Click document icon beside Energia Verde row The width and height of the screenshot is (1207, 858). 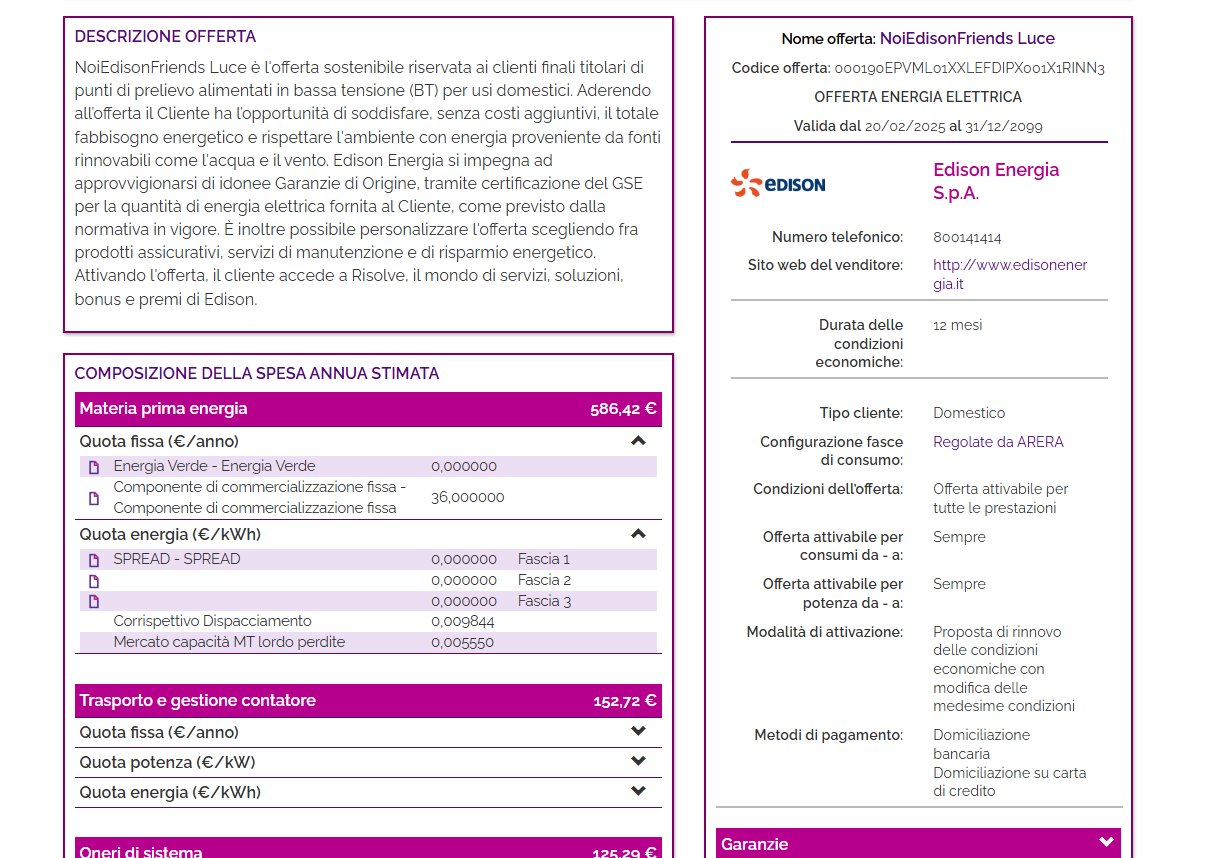[94, 467]
